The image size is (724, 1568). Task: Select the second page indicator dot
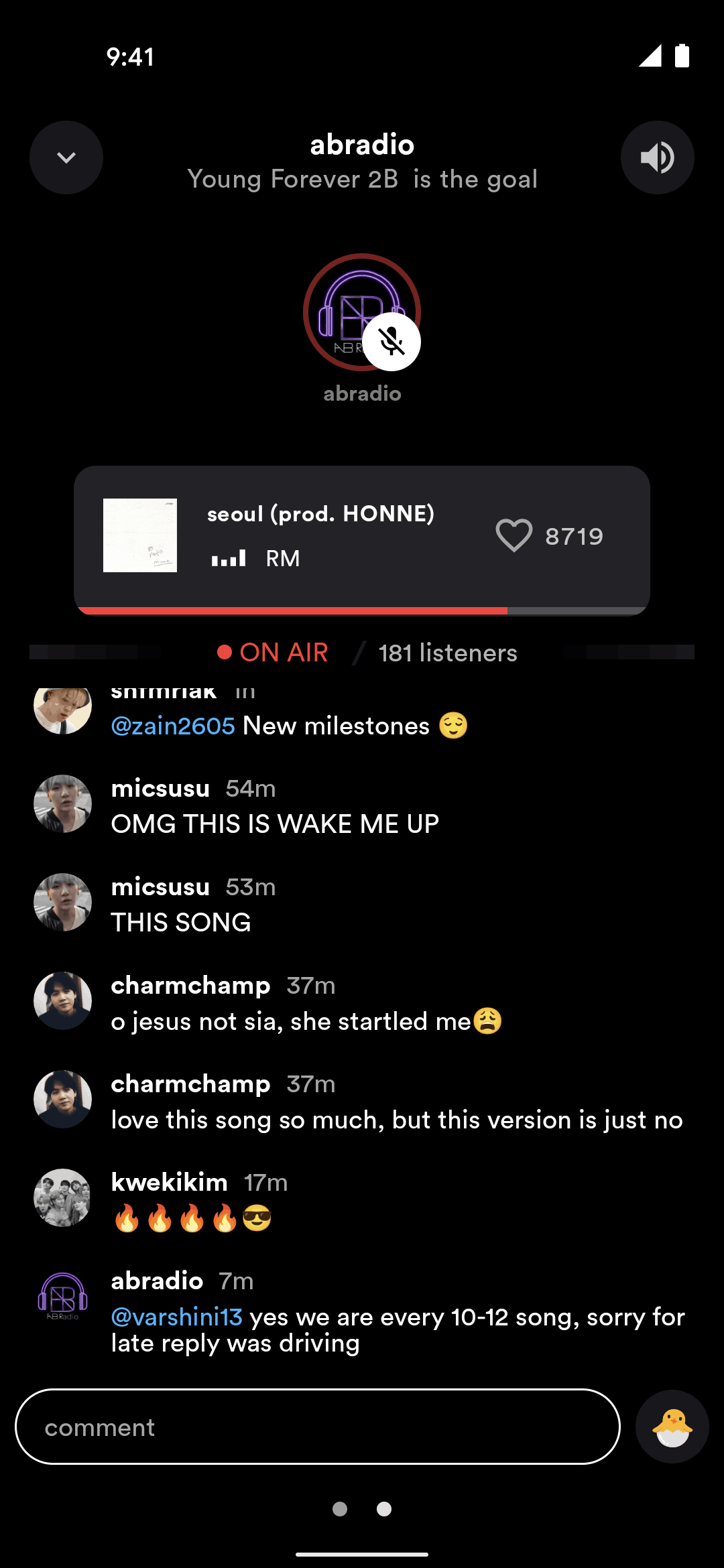[384, 1508]
